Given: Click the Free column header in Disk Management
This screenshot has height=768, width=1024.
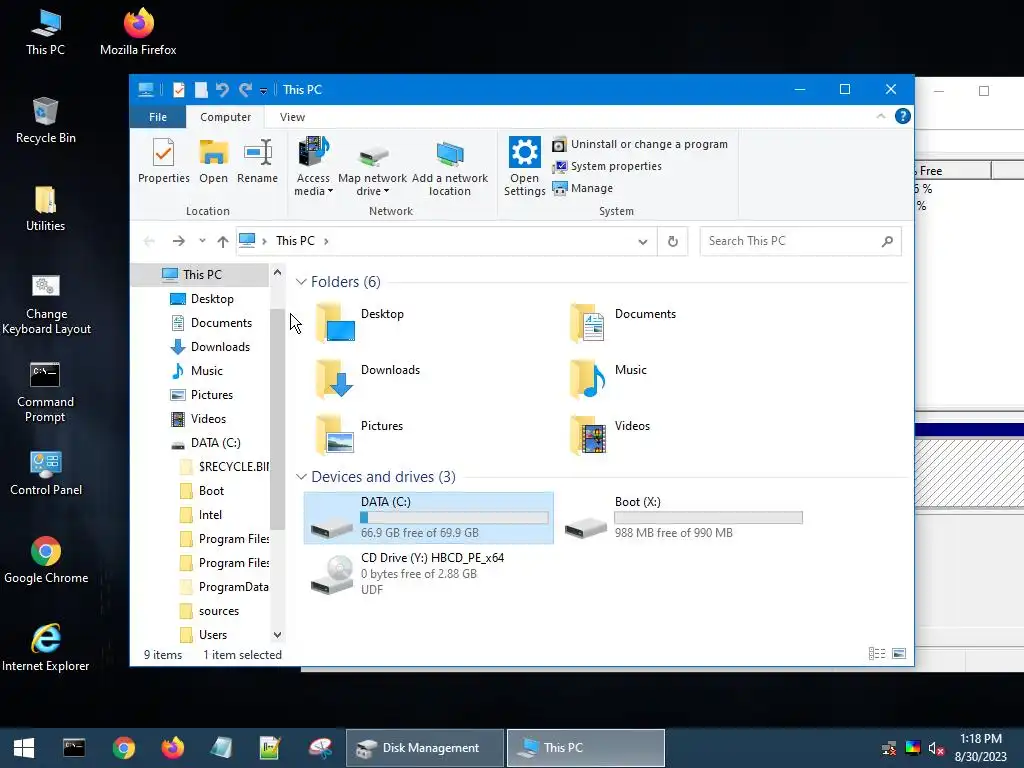Looking at the screenshot, I should click(953, 170).
